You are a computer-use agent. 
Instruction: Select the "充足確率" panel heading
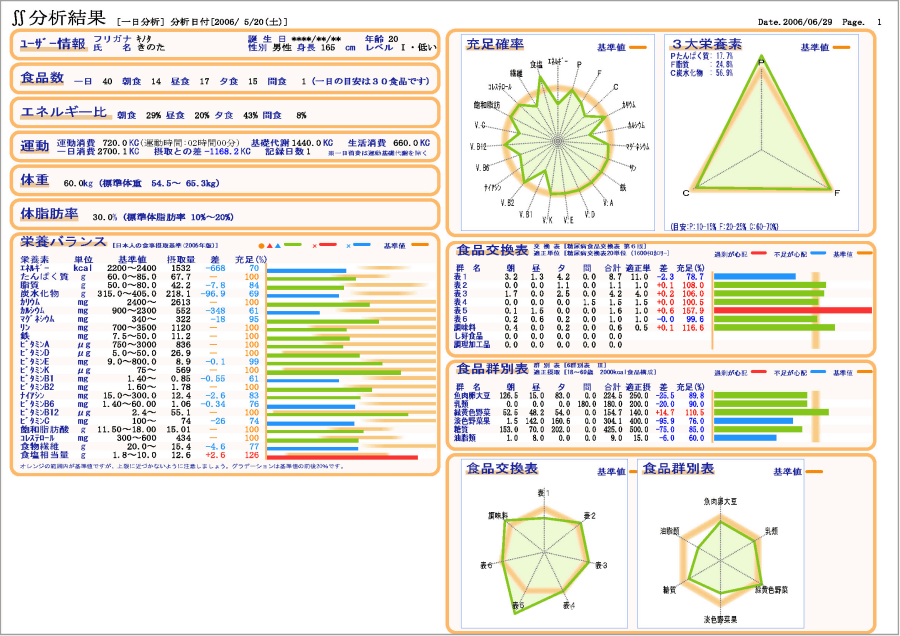[495, 44]
